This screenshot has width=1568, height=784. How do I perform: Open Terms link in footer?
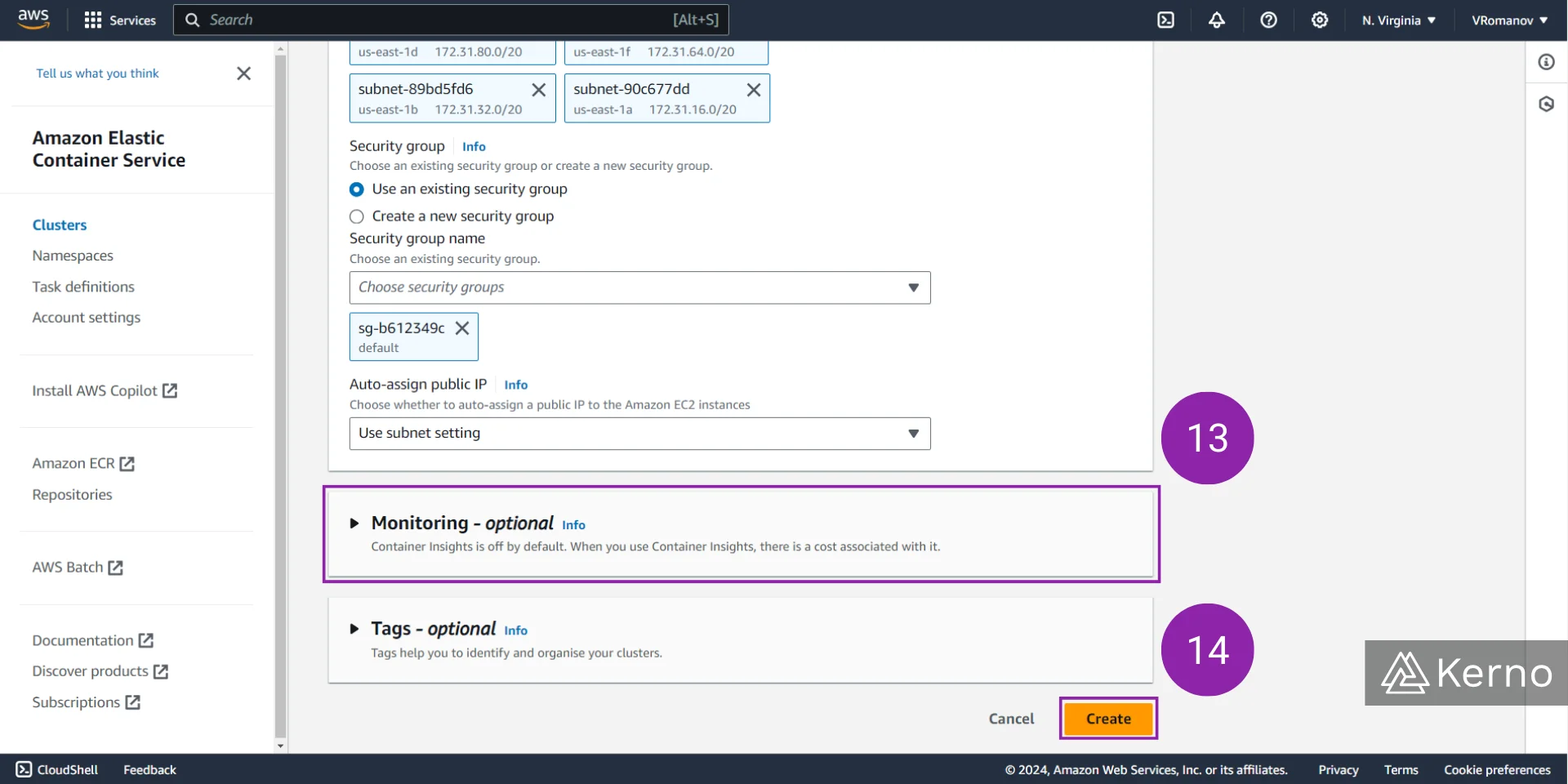click(1401, 769)
